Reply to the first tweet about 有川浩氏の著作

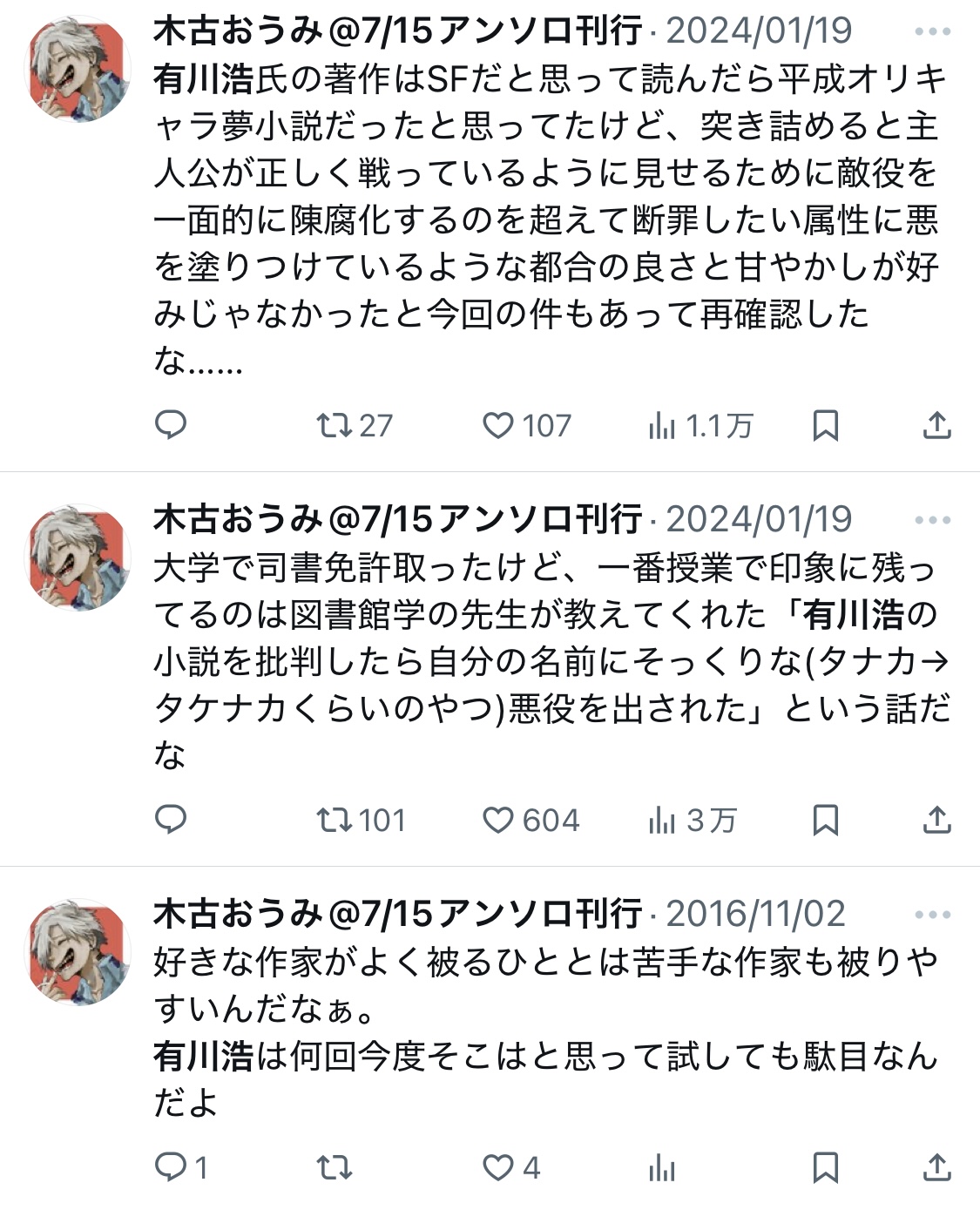[171, 425]
